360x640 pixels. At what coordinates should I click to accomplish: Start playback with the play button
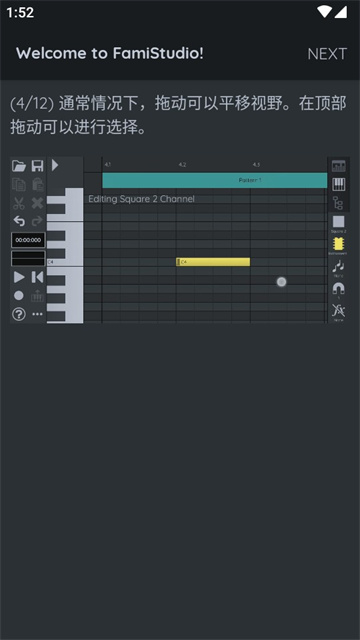click(x=19, y=277)
